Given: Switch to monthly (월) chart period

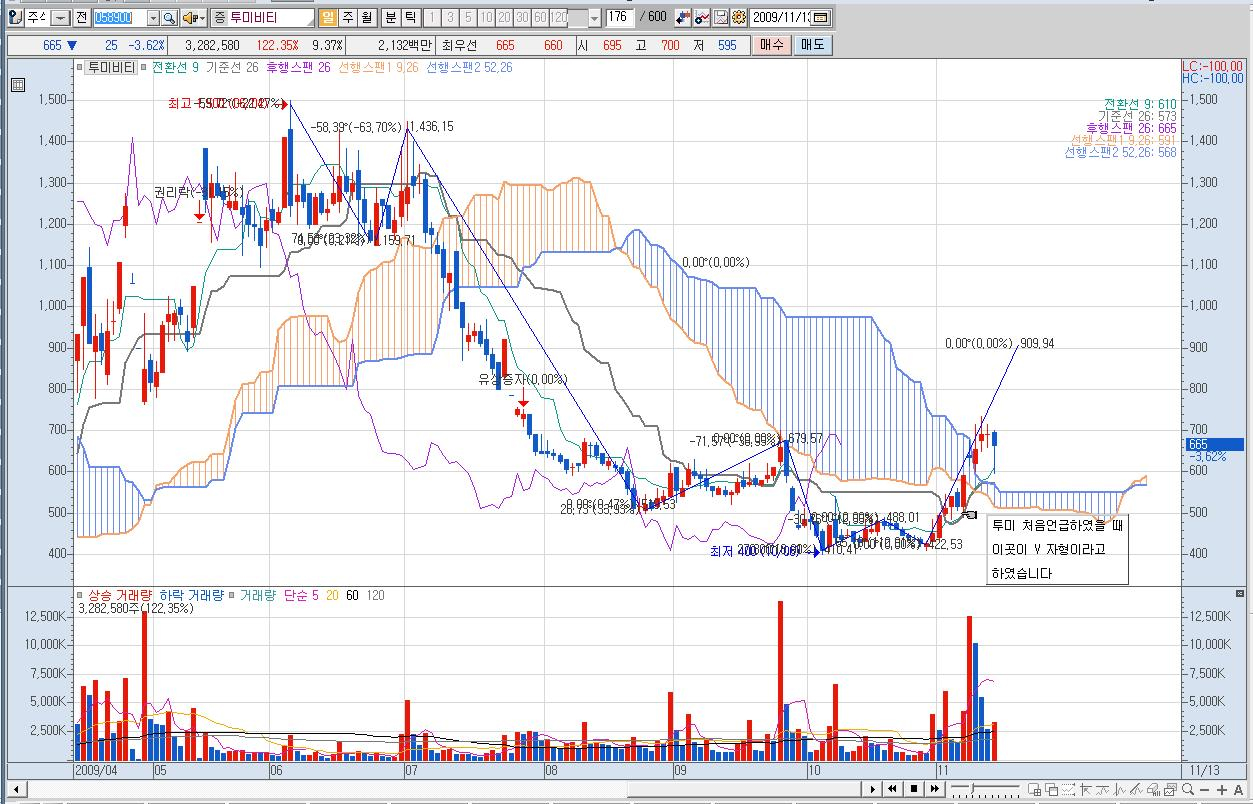Looking at the screenshot, I should coord(365,18).
